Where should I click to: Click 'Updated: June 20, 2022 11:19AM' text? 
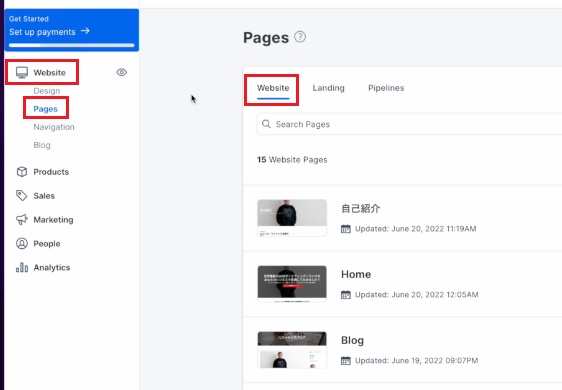point(415,229)
